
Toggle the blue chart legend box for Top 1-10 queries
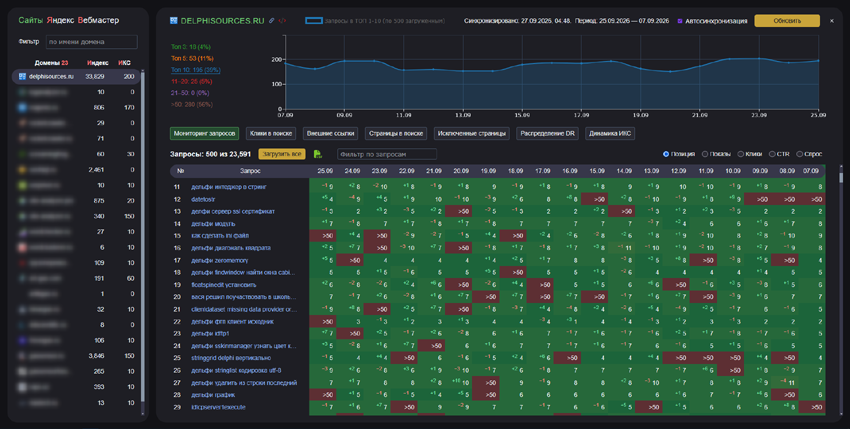[x=314, y=21]
